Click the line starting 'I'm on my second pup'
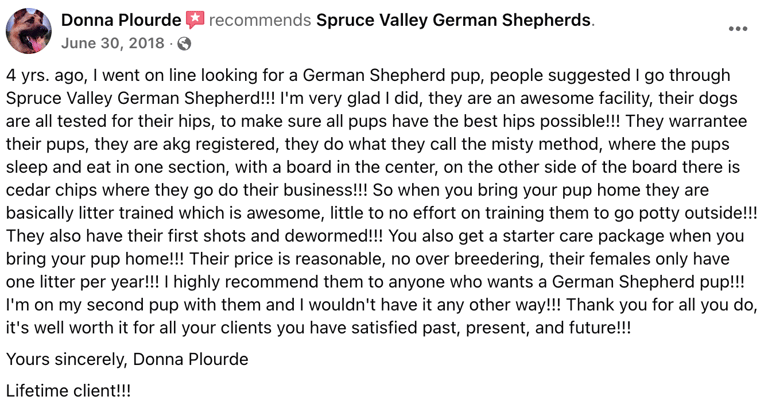Screen dimensions: 768x404 tap(382, 306)
